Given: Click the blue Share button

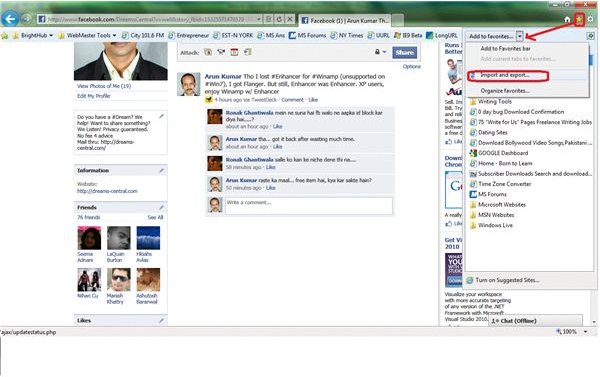Looking at the screenshot, I should click(x=404, y=52).
